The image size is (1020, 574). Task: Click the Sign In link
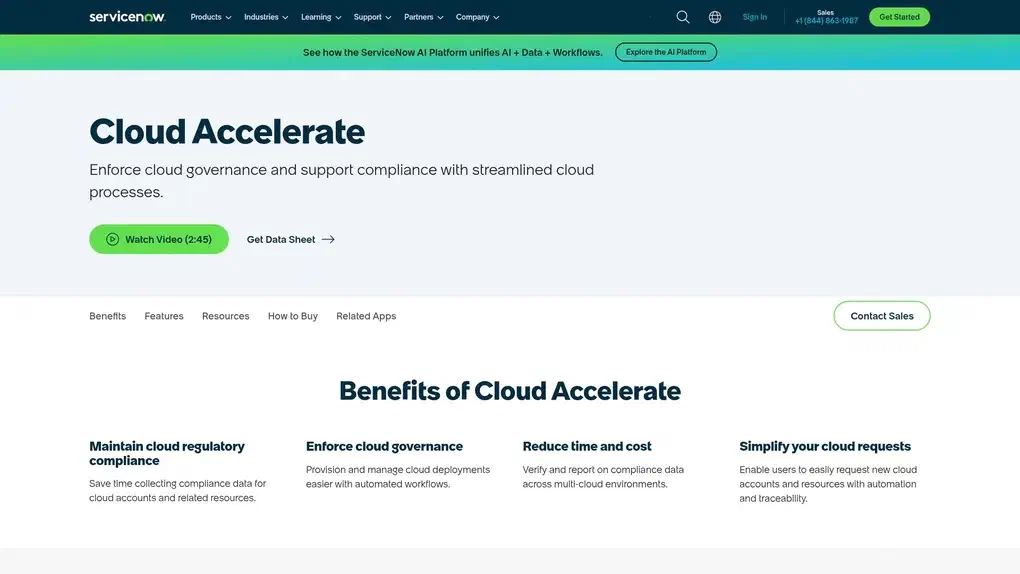point(755,17)
